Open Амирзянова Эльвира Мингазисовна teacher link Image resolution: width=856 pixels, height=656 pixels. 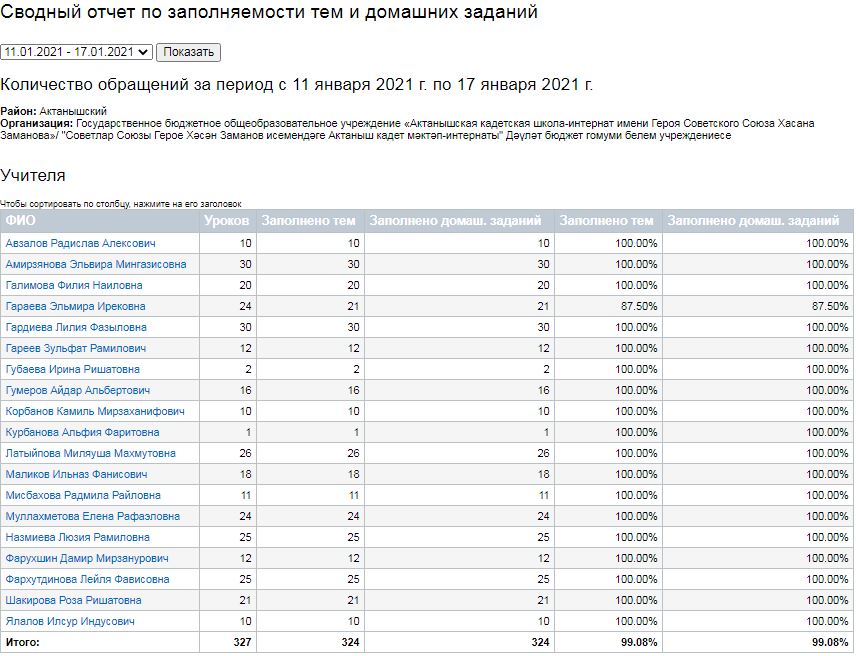pos(95,264)
